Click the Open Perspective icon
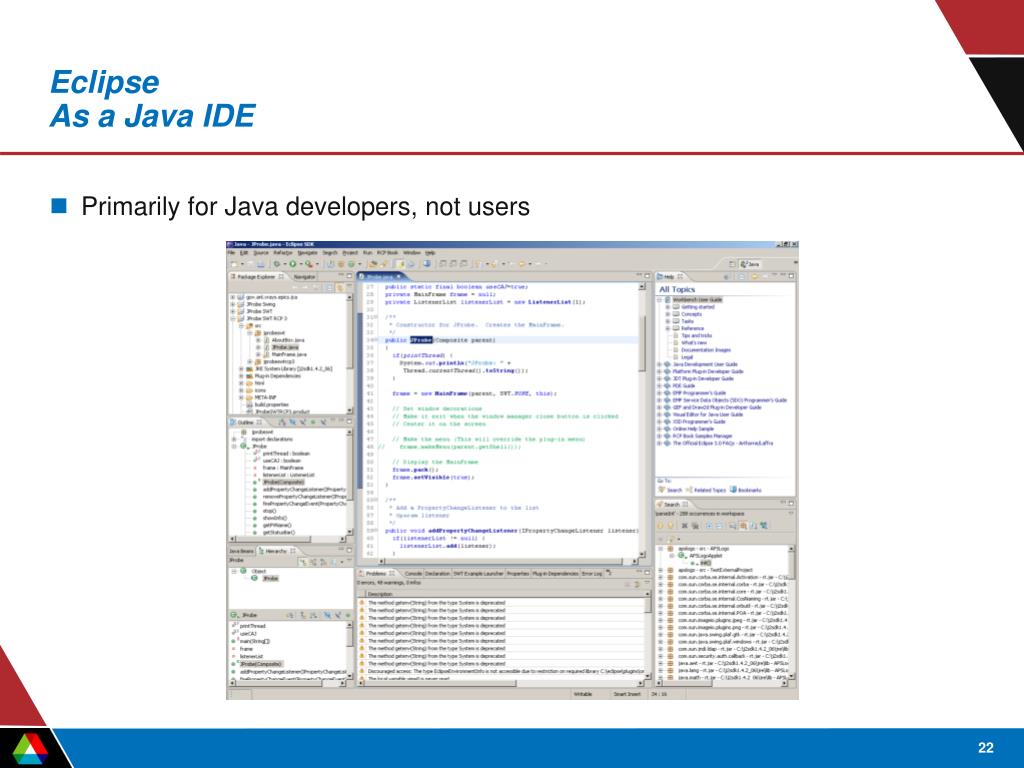 [732, 264]
